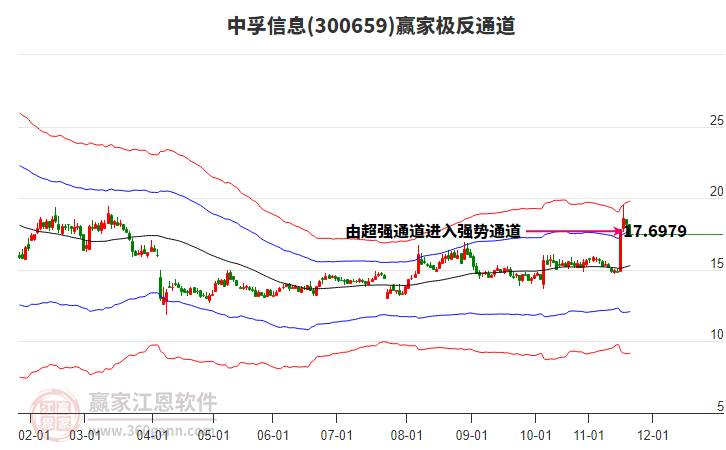Click the price label 17.6979
Image resolution: width=726 pixels, height=450 pixels.
[655, 231]
